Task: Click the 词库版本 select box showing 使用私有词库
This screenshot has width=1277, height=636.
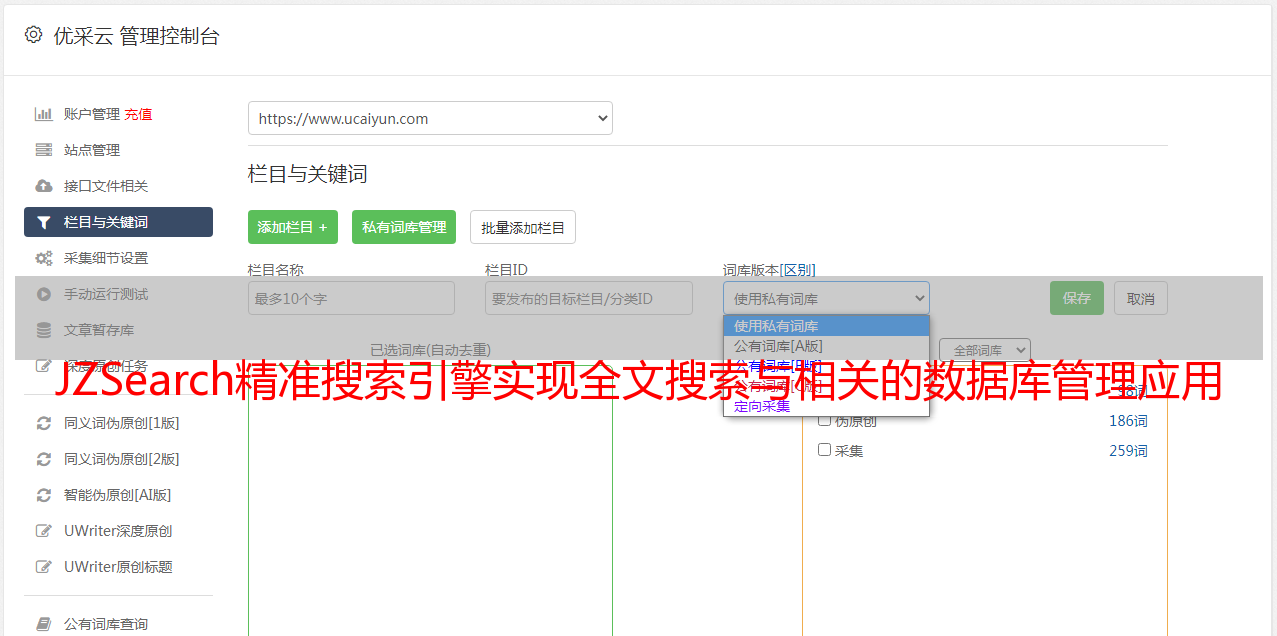Action: coord(826,298)
